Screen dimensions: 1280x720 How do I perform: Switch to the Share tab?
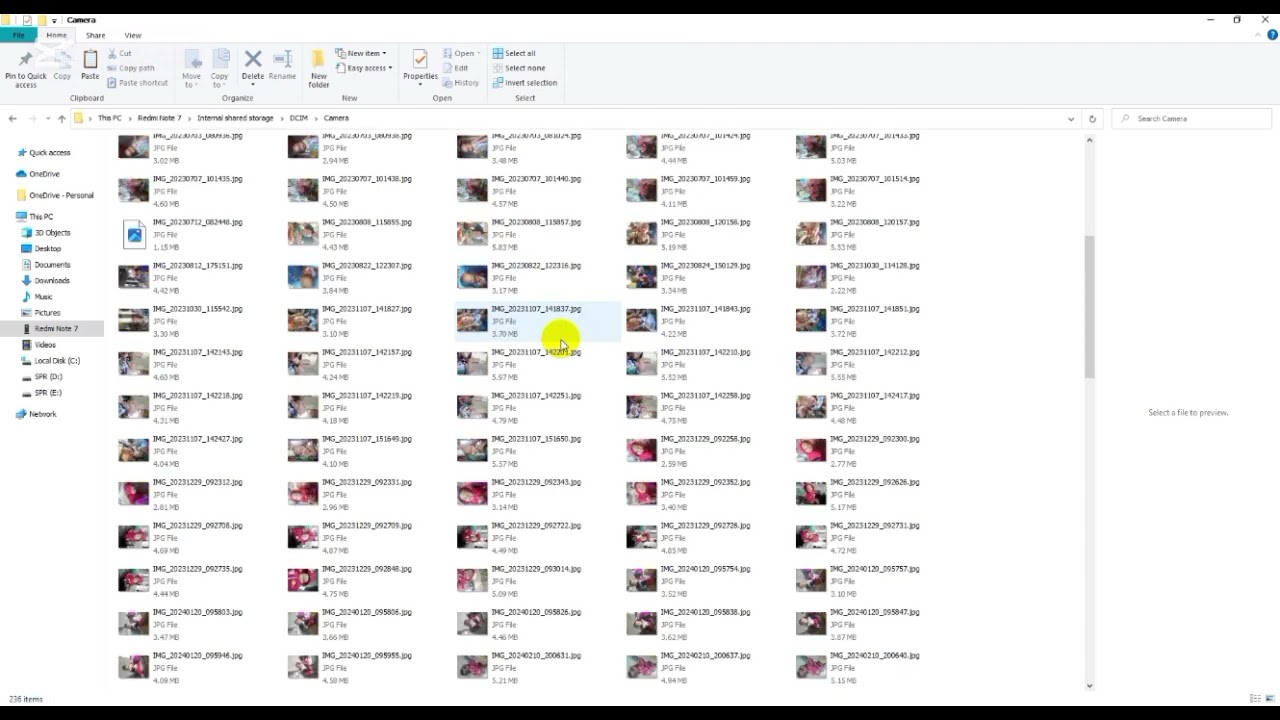point(95,35)
